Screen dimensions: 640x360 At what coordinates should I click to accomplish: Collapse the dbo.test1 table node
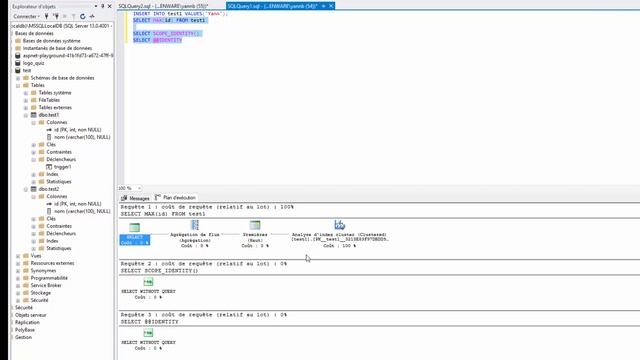pyautogui.click(x=26, y=115)
